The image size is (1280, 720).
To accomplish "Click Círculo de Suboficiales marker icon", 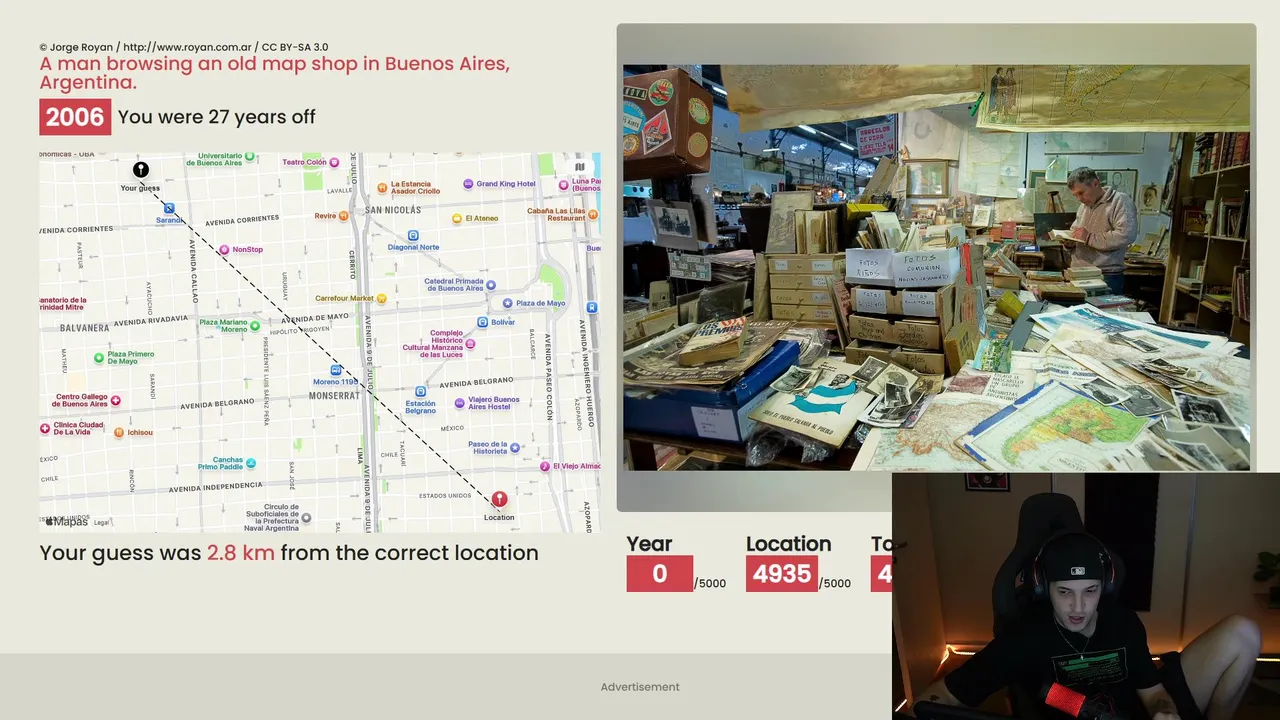I will click(306, 518).
